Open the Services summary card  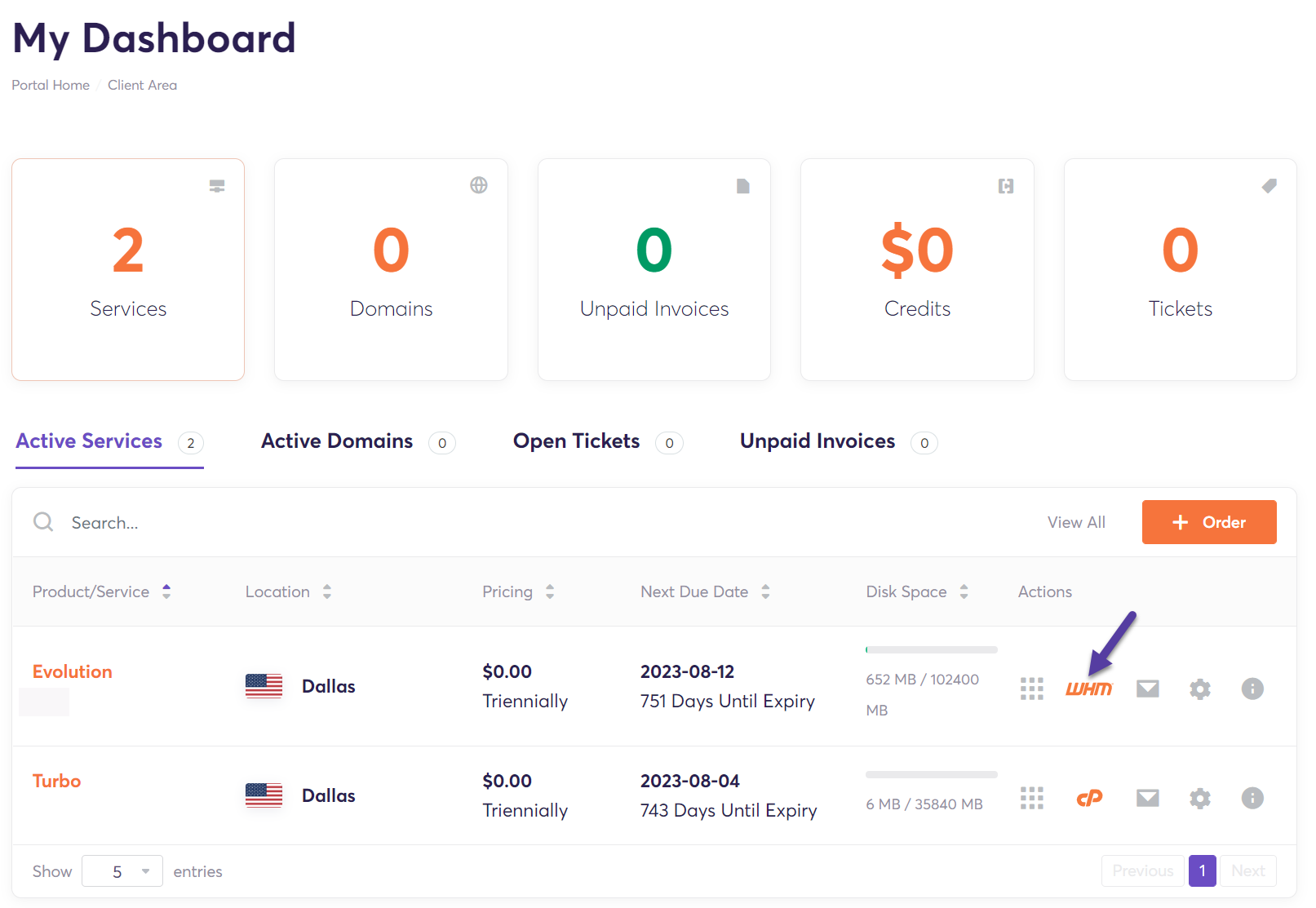point(128,269)
